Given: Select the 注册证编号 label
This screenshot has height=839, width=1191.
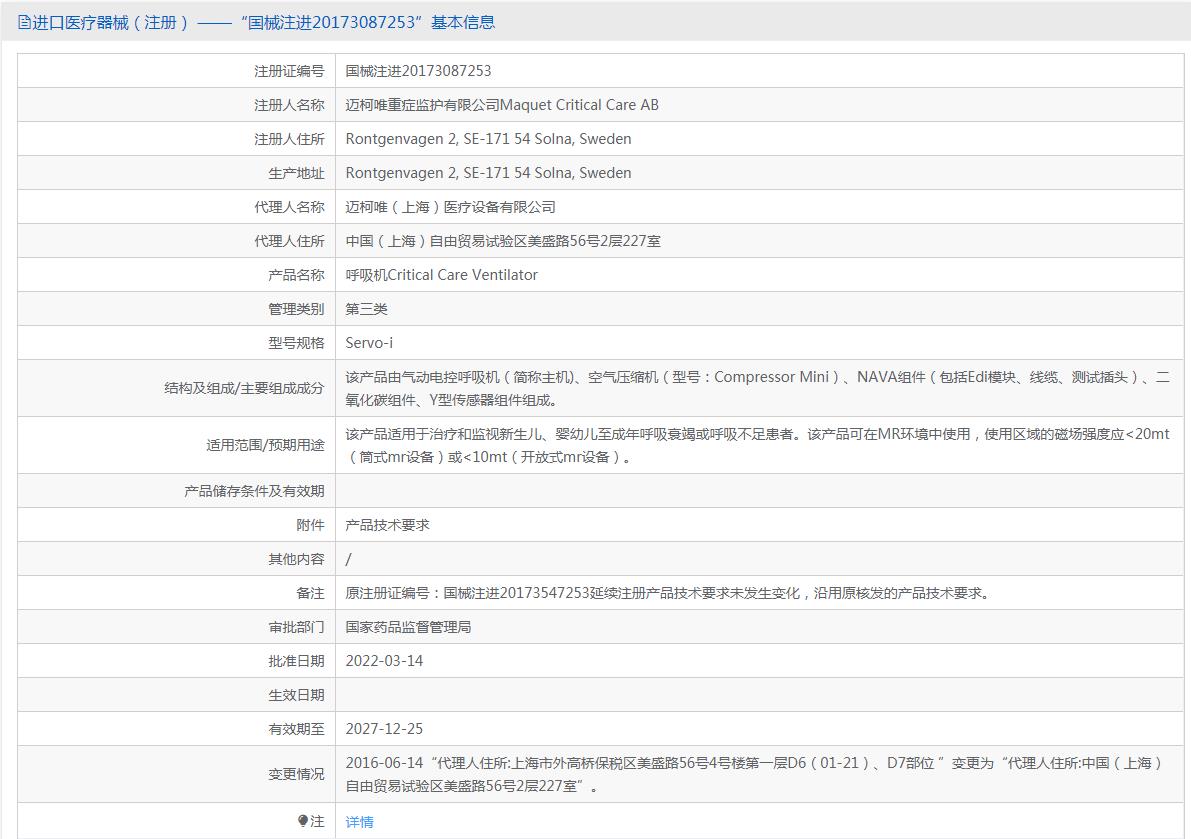Looking at the screenshot, I should [x=289, y=71].
